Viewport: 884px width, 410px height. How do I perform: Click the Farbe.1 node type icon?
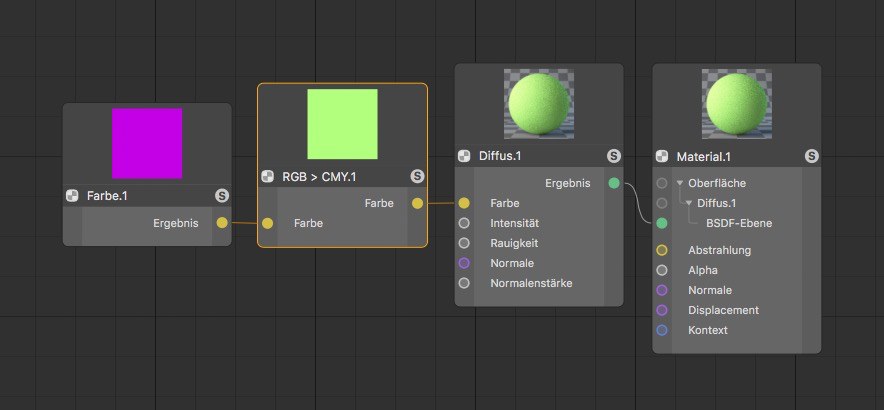click(72, 196)
